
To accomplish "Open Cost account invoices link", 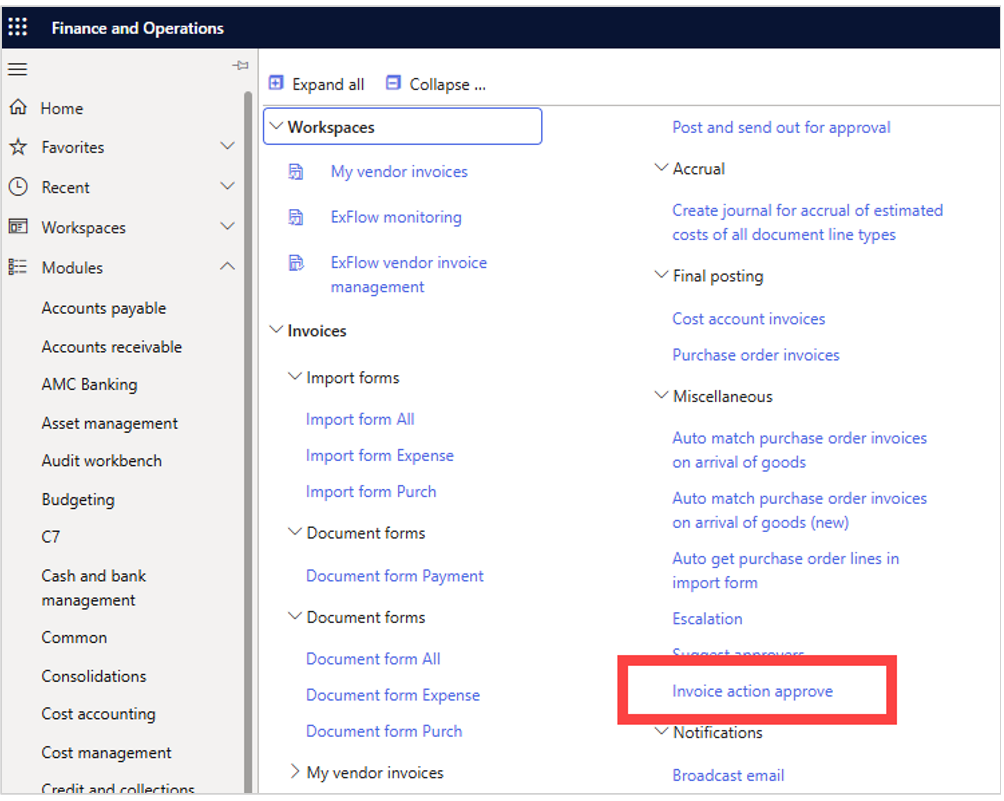I will coord(749,318).
